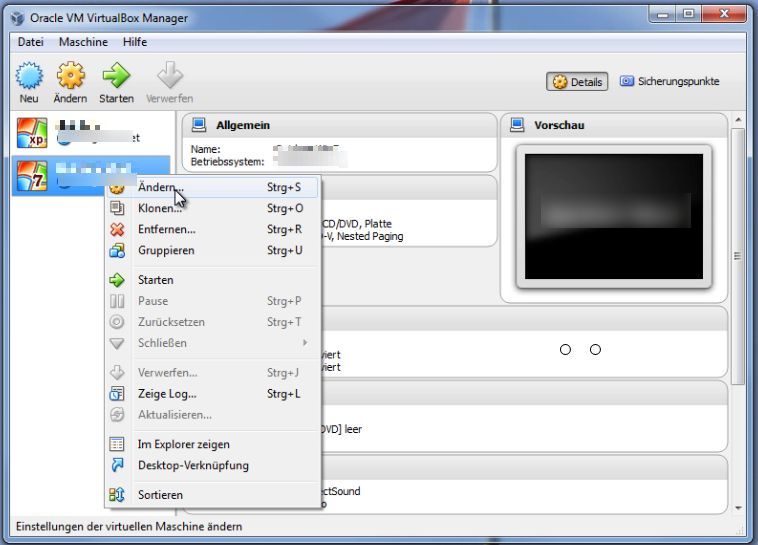The width and height of the screenshot is (758, 545).
Task: Click the Zeige Log icon in menu
Action: click(117, 394)
